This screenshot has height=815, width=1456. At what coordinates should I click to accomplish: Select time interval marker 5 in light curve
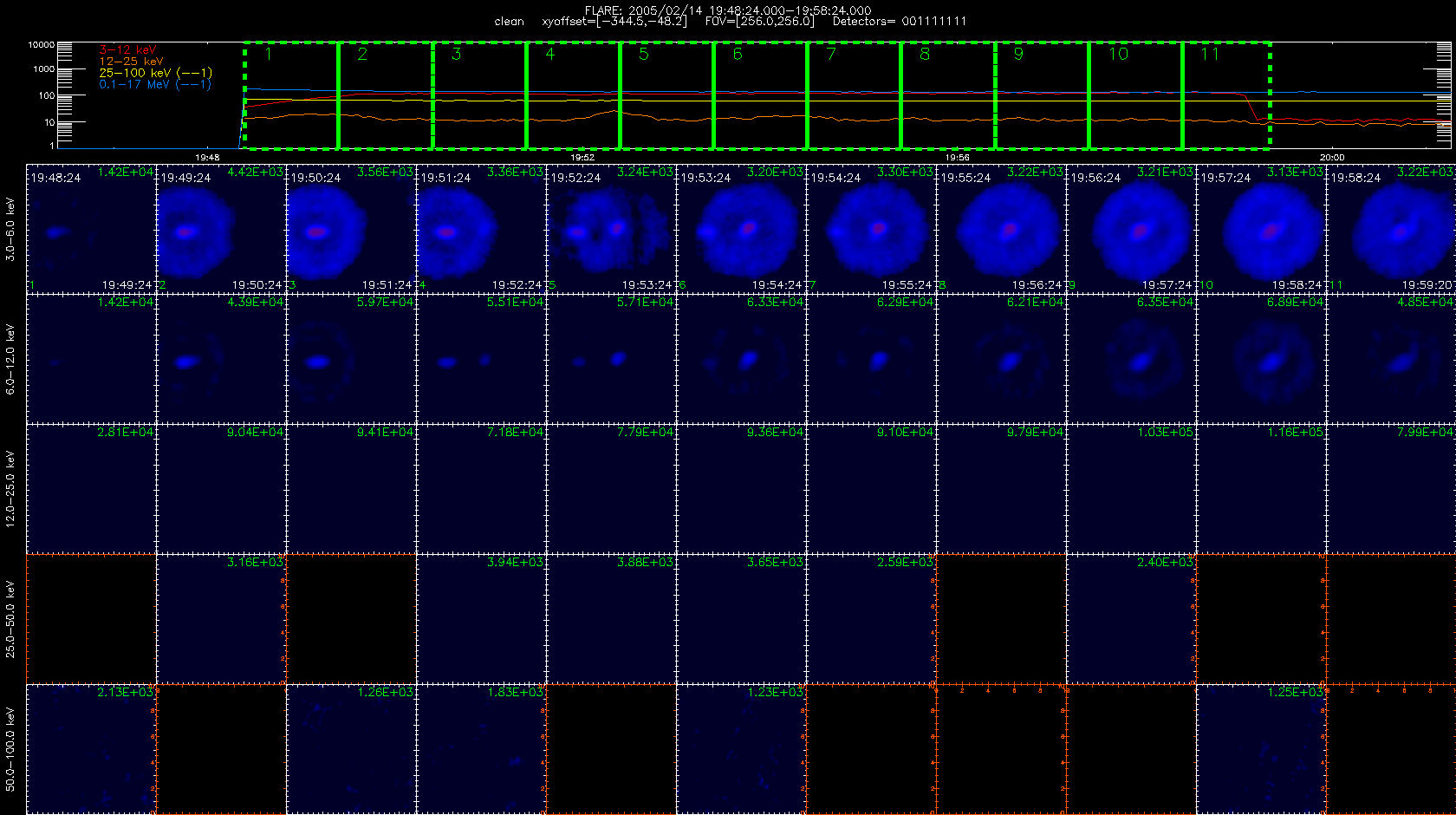(x=644, y=55)
